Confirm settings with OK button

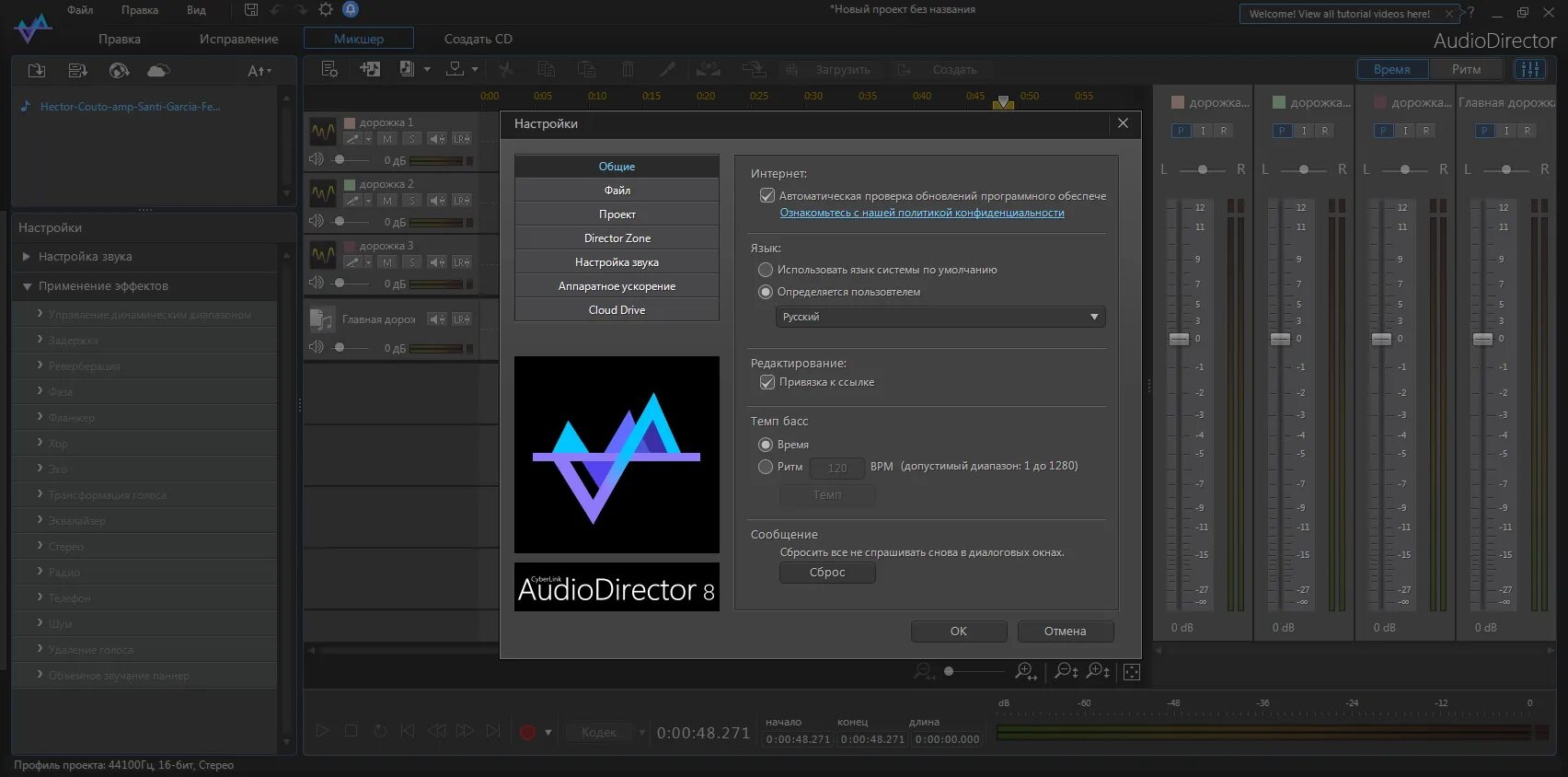(x=959, y=632)
